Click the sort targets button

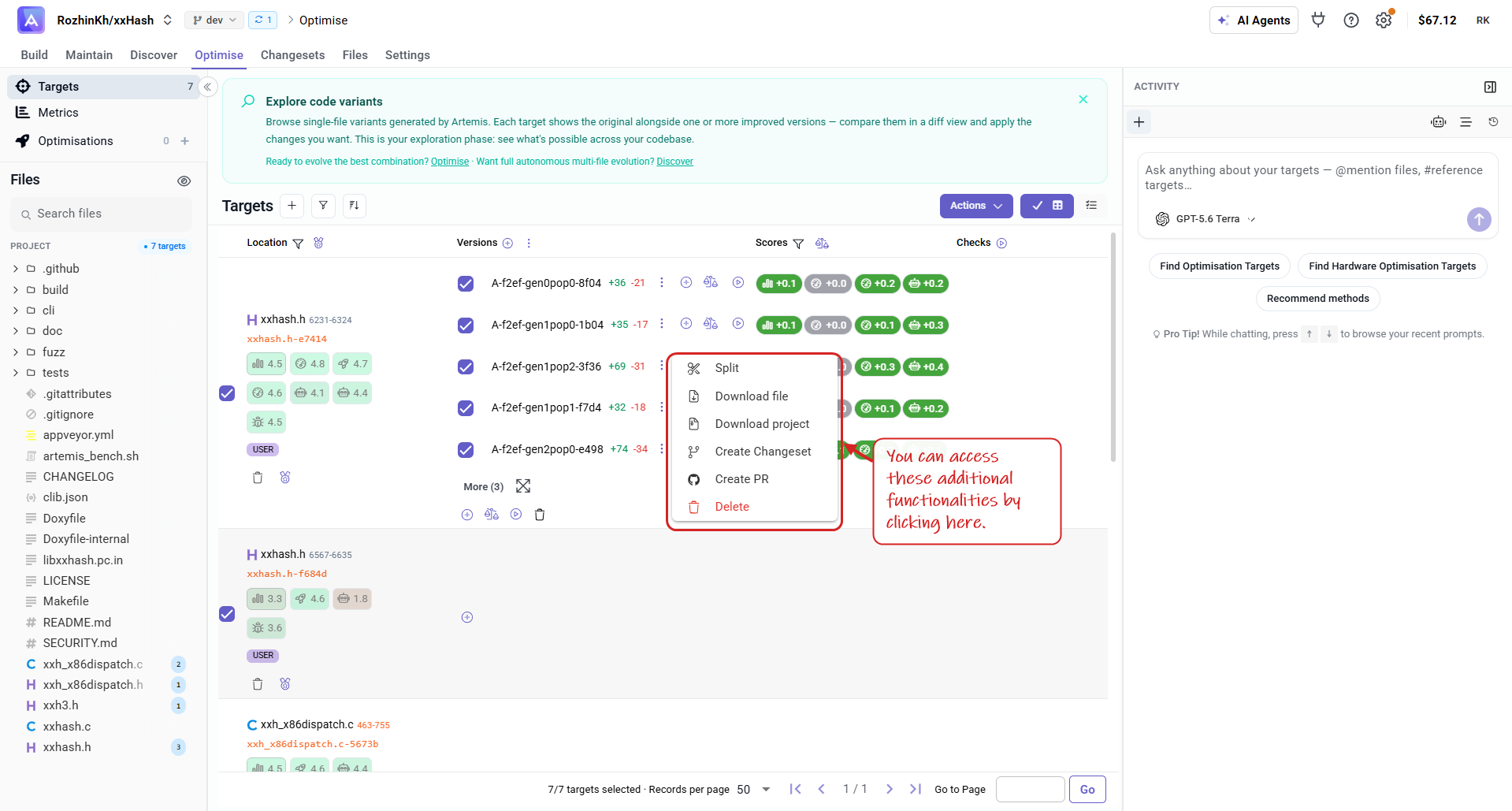(x=355, y=206)
